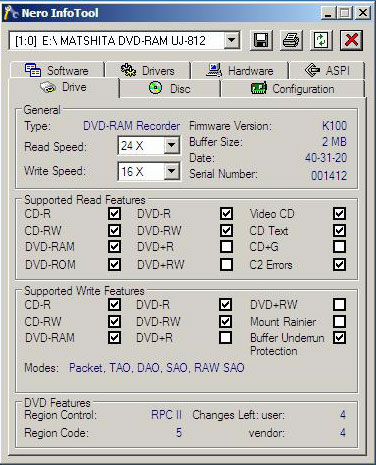Click the red X exit icon
Screen dimensions: 376x465
coord(351,41)
